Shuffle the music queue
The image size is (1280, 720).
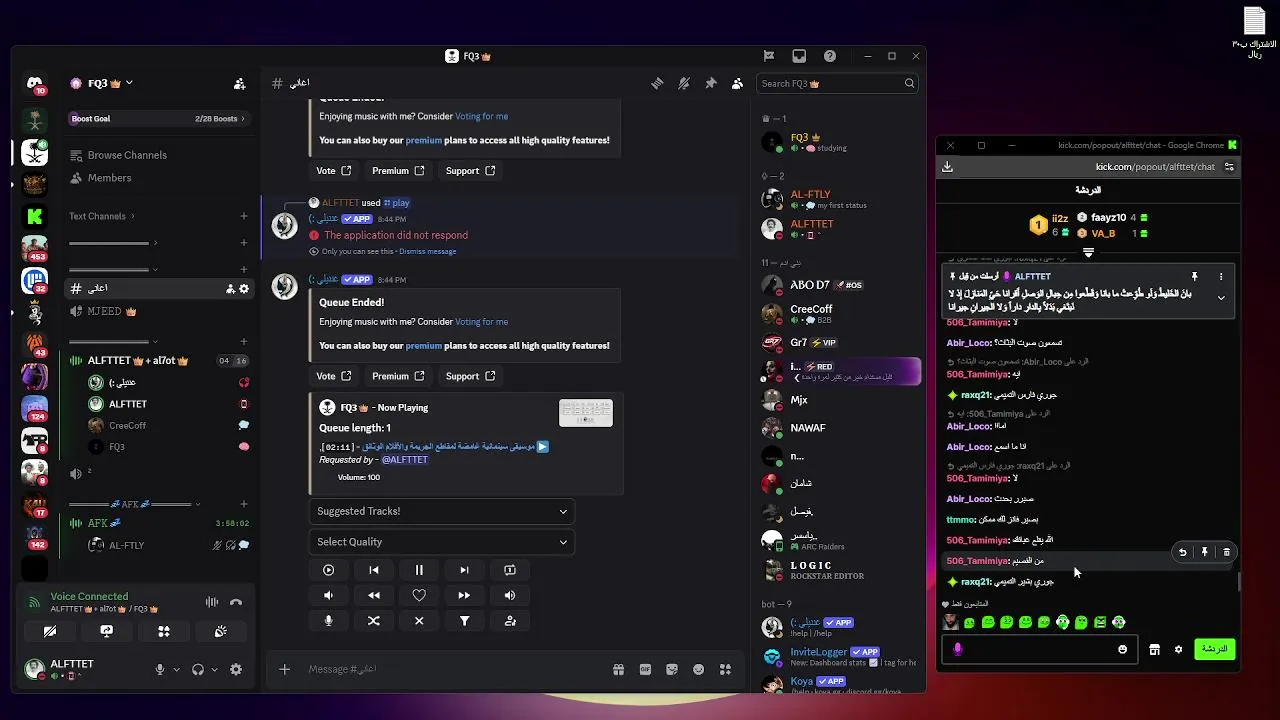click(x=374, y=621)
